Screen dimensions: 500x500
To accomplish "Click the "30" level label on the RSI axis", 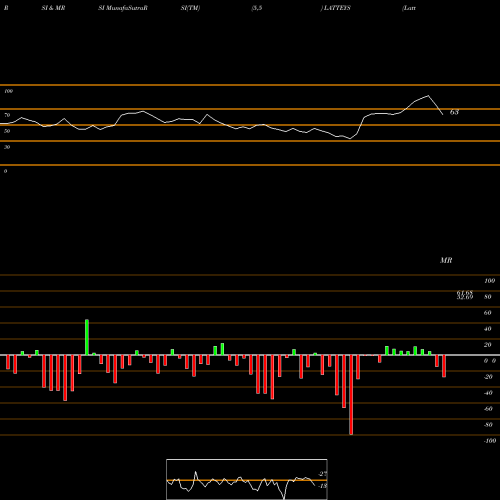I will (7, 147).
